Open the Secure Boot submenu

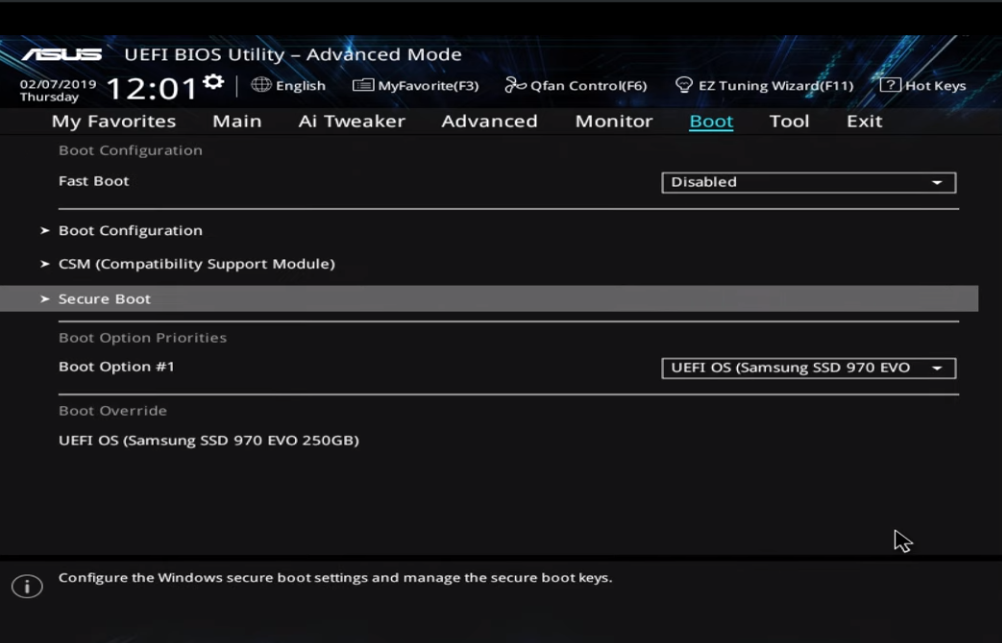(x=105, y=299)
